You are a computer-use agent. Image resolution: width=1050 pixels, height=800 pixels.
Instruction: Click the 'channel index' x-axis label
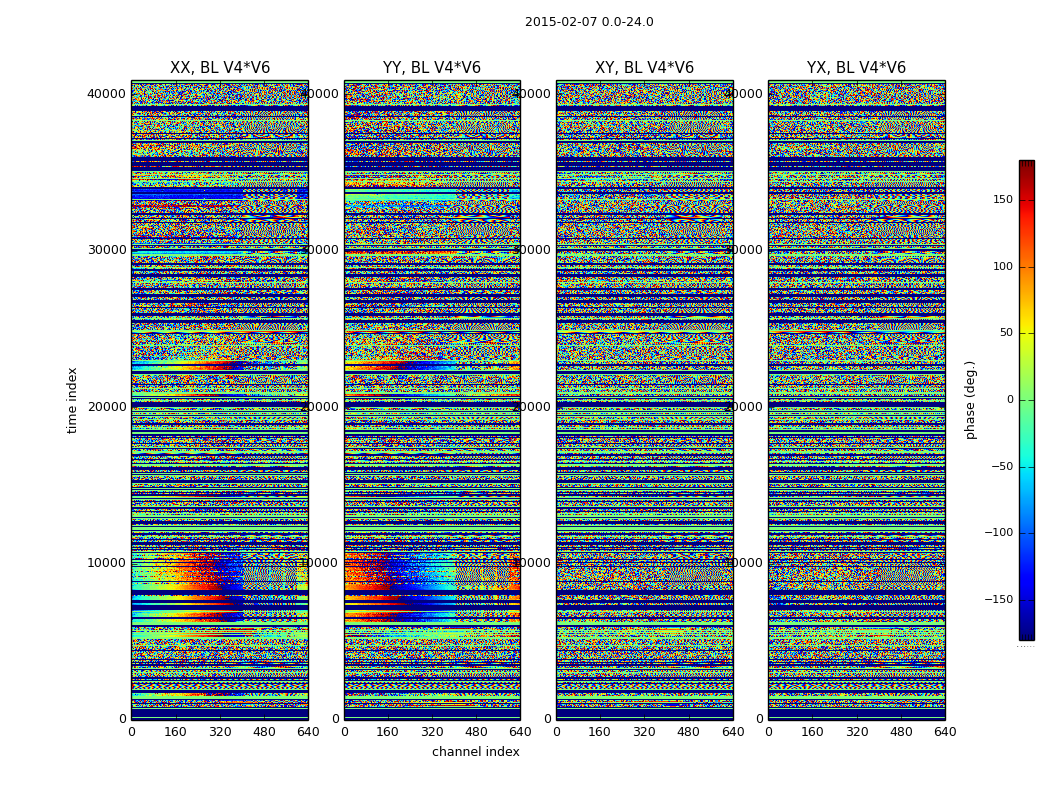475,752
